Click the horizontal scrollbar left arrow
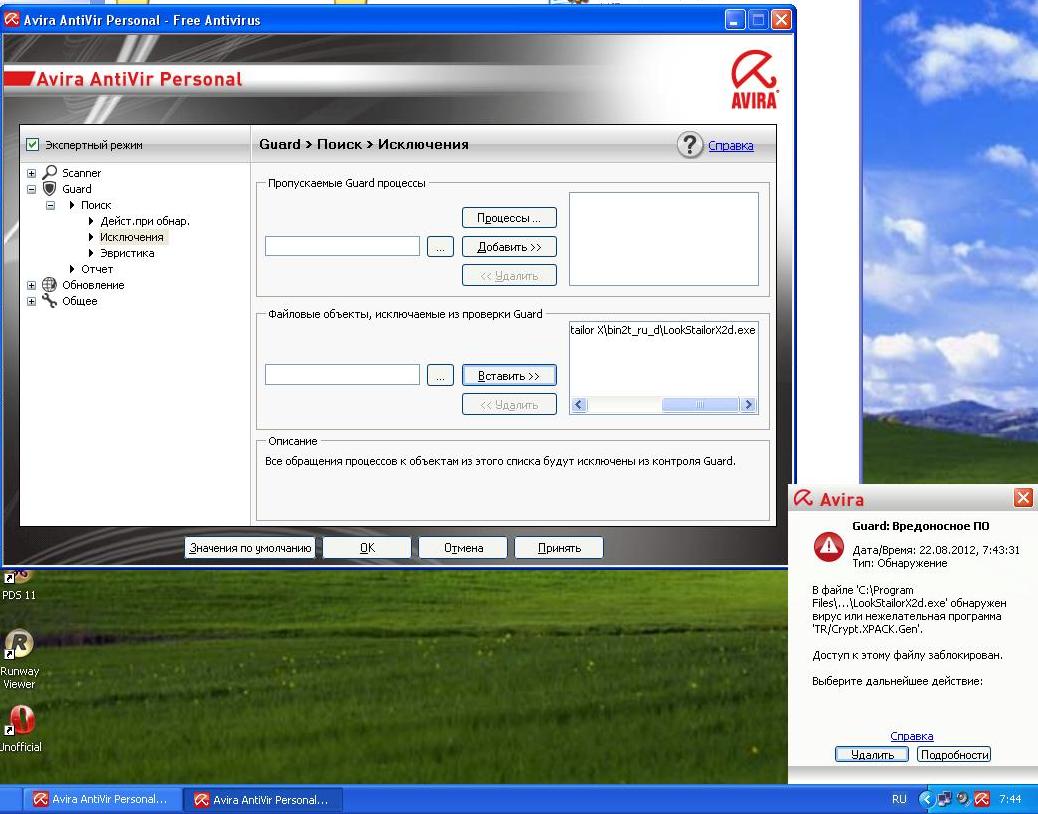The image size is (1038, 814). (x=579, y=404)
